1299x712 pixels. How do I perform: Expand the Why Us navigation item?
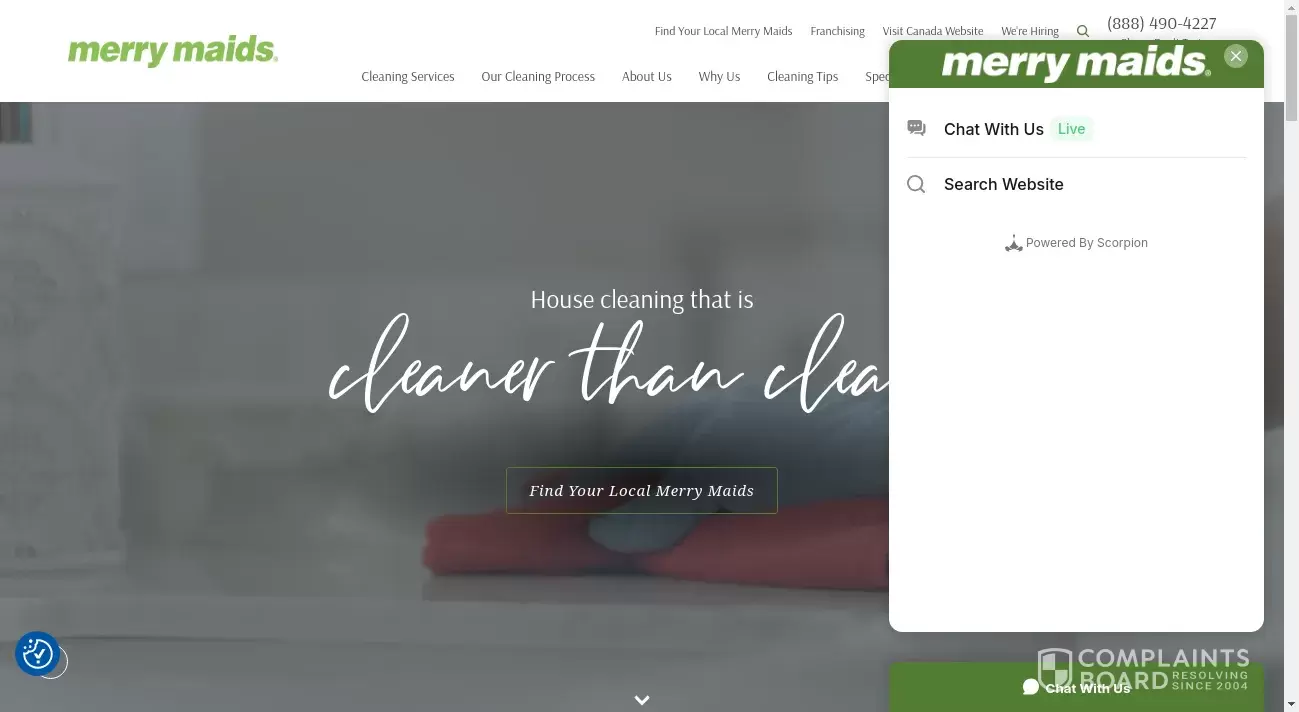719,76
